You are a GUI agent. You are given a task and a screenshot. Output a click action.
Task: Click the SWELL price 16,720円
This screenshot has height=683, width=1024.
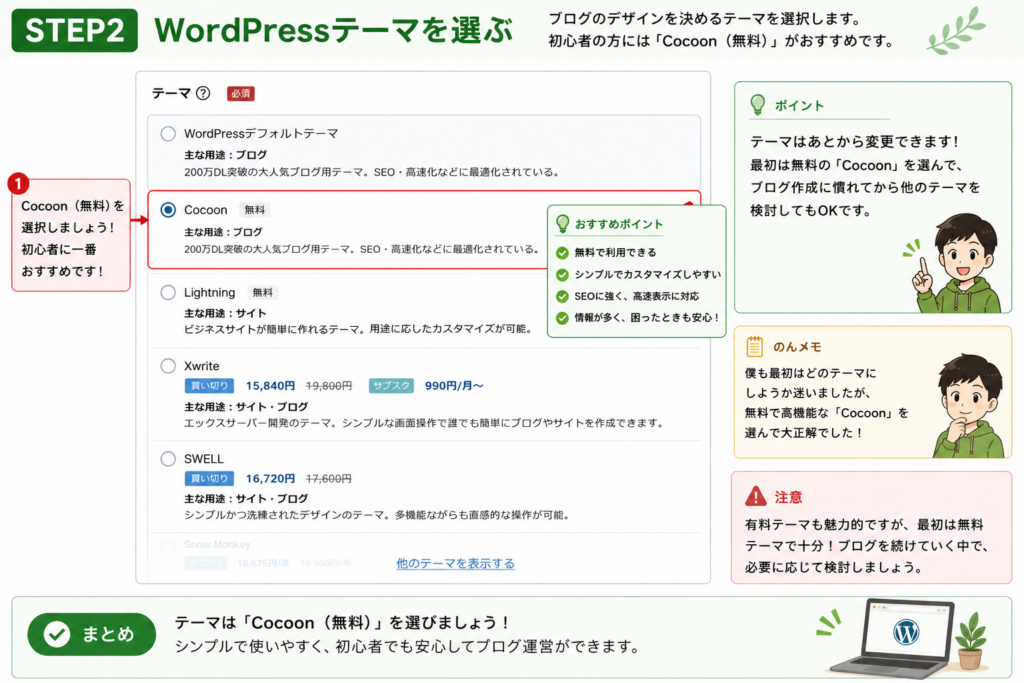(x=270, y=479)
